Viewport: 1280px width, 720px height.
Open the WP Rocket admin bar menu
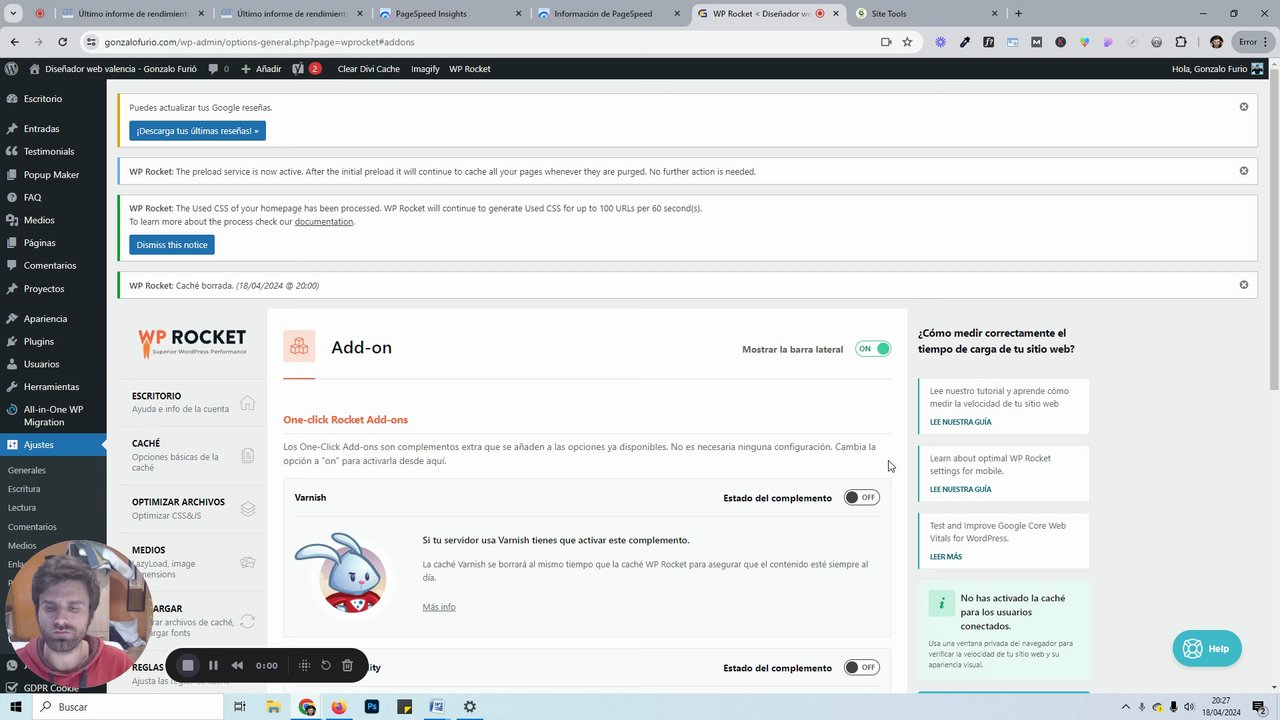[469, 69]
